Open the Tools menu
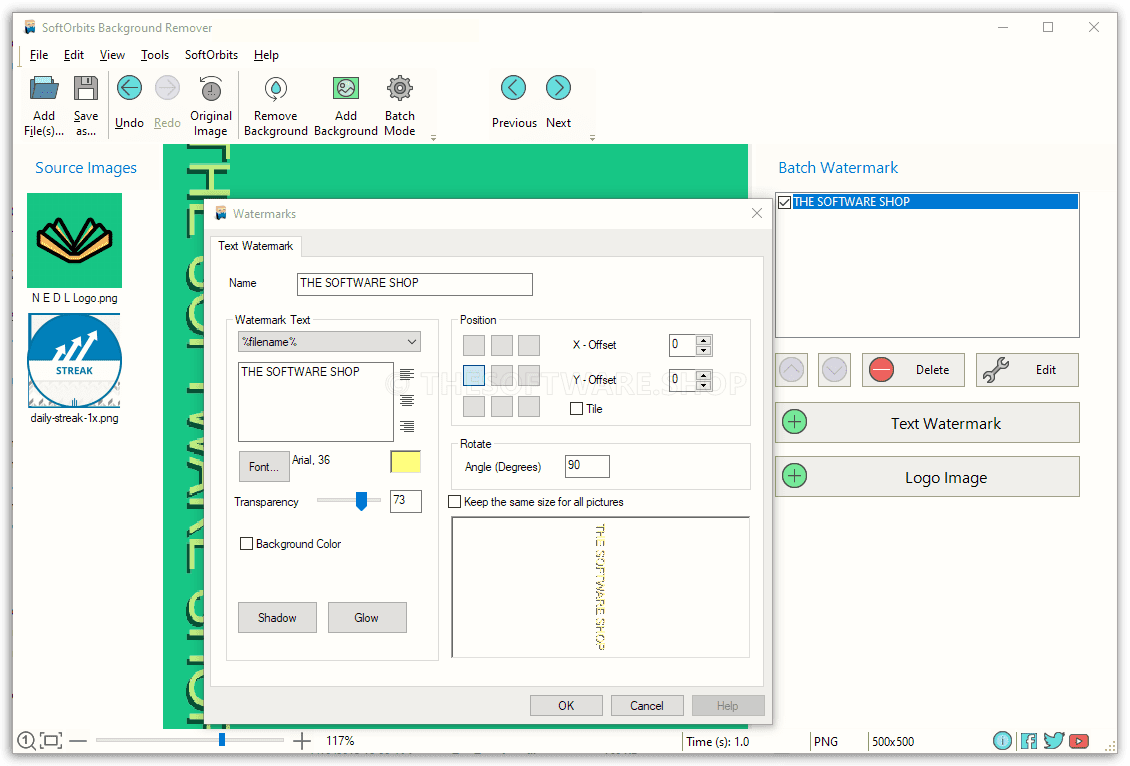Viewport: 1130px width, 766px height. [x=154, y=55]
